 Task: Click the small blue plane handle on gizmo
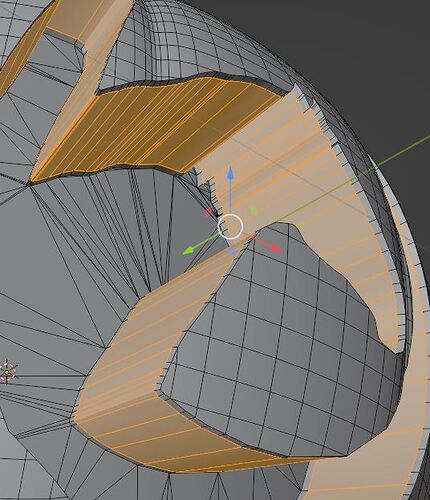point(232,251)
